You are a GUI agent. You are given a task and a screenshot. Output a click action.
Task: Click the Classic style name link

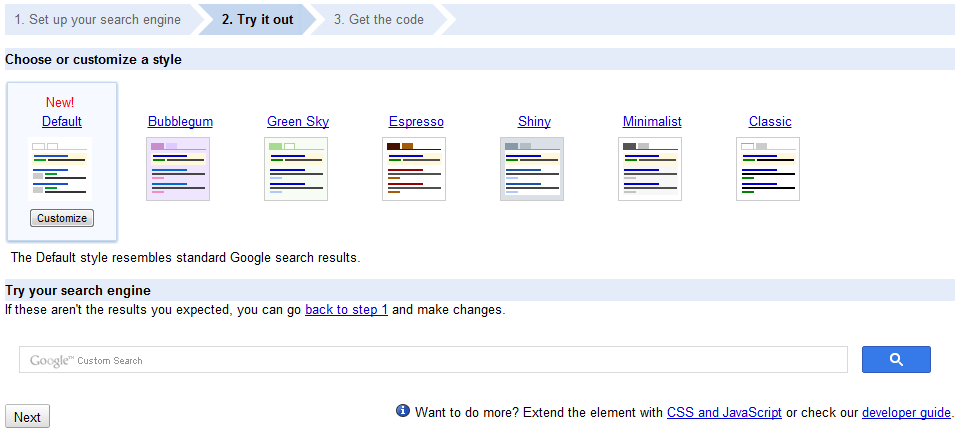[770, 121]
